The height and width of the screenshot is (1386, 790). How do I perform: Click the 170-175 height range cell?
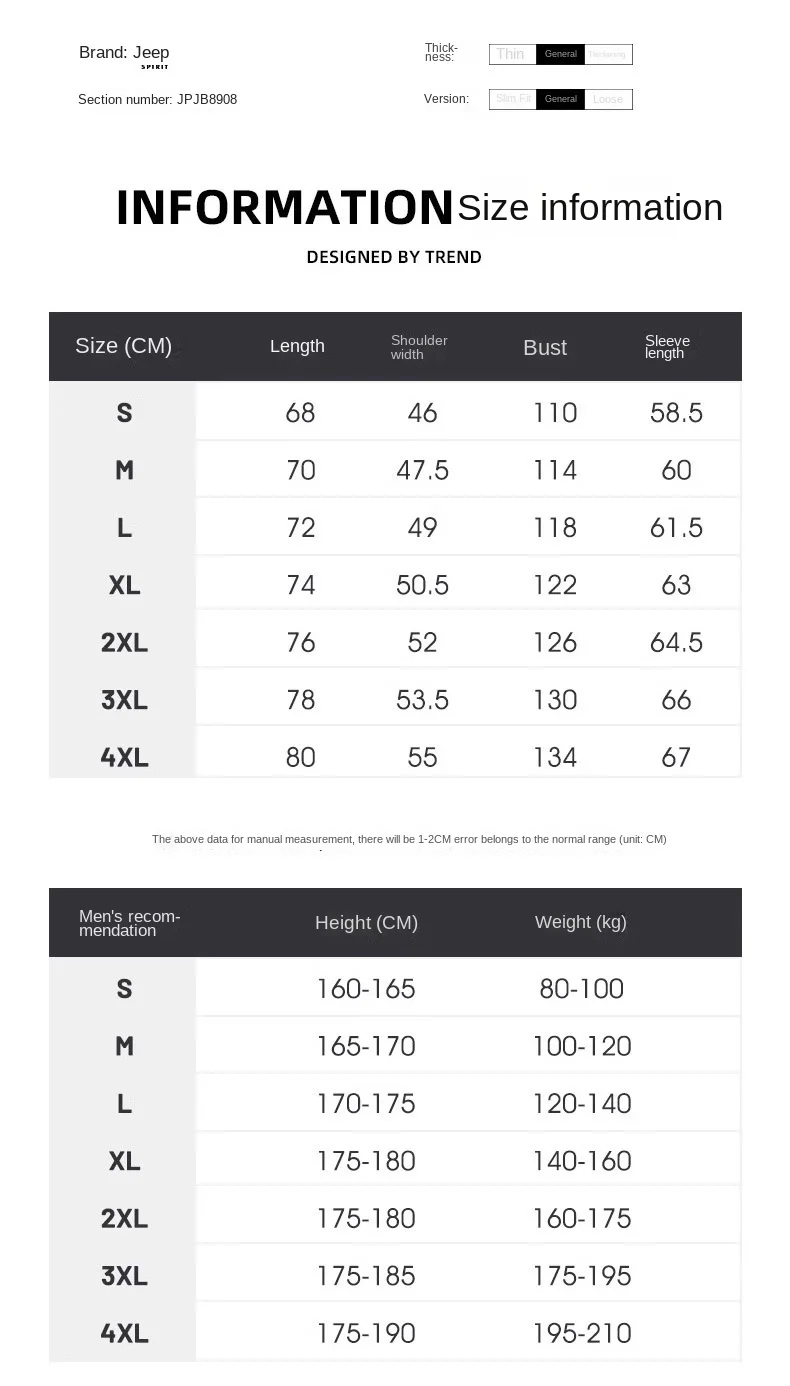coord(366,1103)
